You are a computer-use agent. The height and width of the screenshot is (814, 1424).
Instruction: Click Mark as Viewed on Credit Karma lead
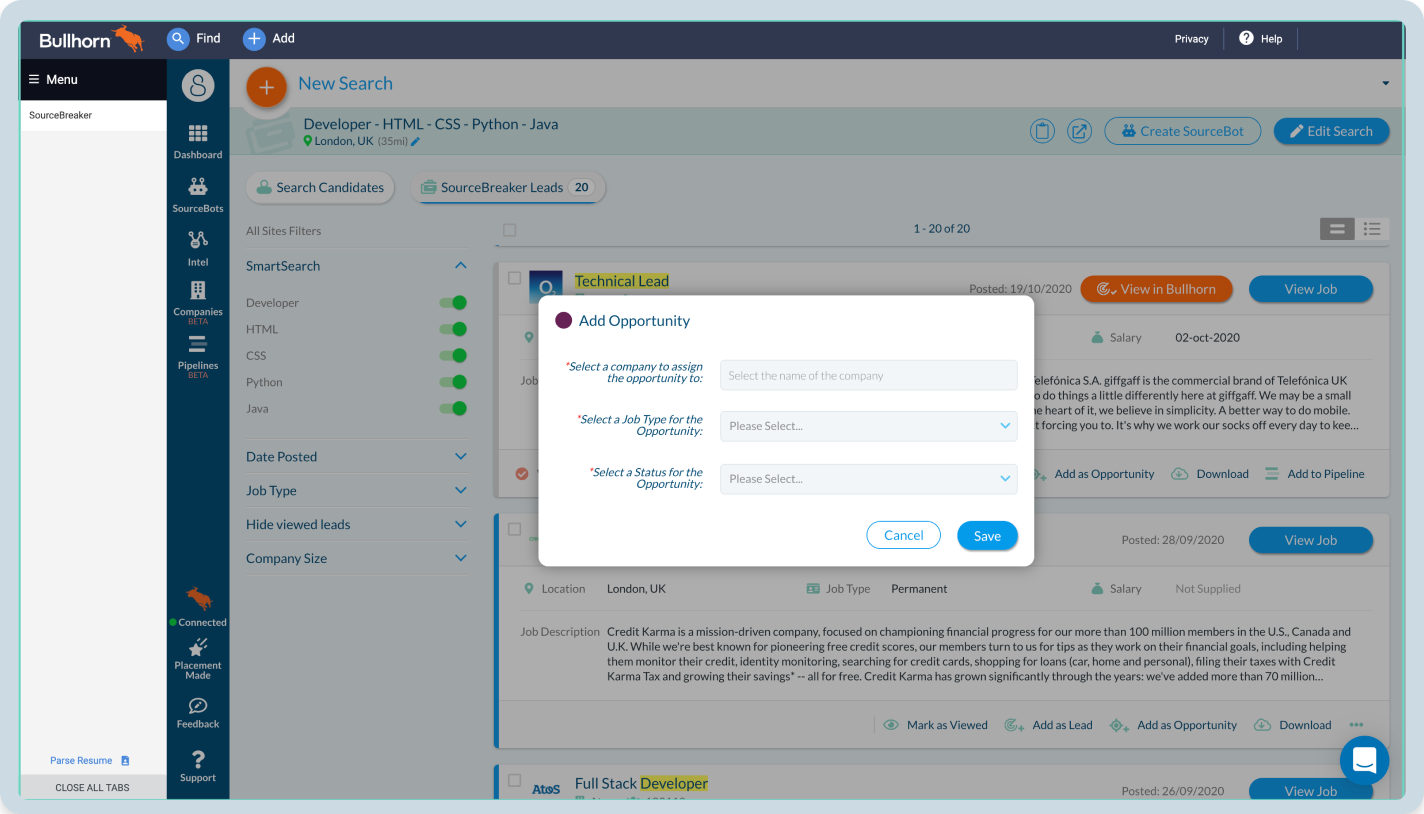936,725
